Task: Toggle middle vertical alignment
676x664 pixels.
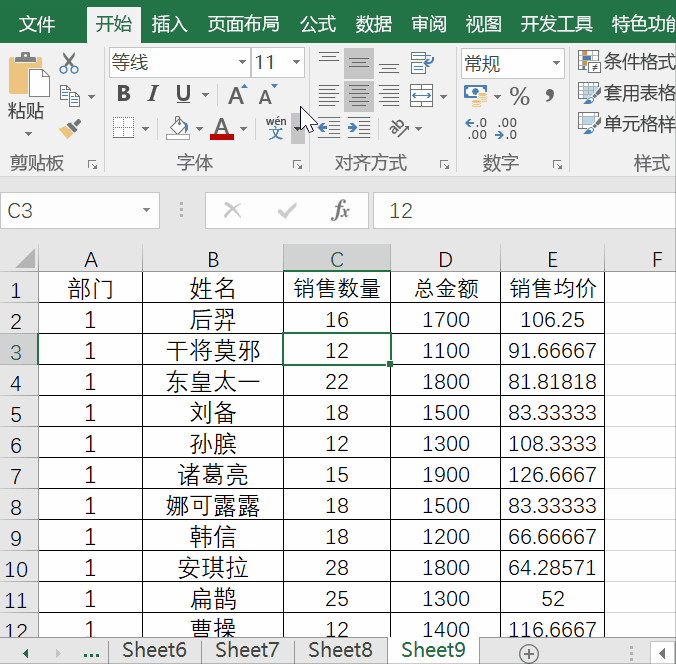Action: (x=359, y=63)
